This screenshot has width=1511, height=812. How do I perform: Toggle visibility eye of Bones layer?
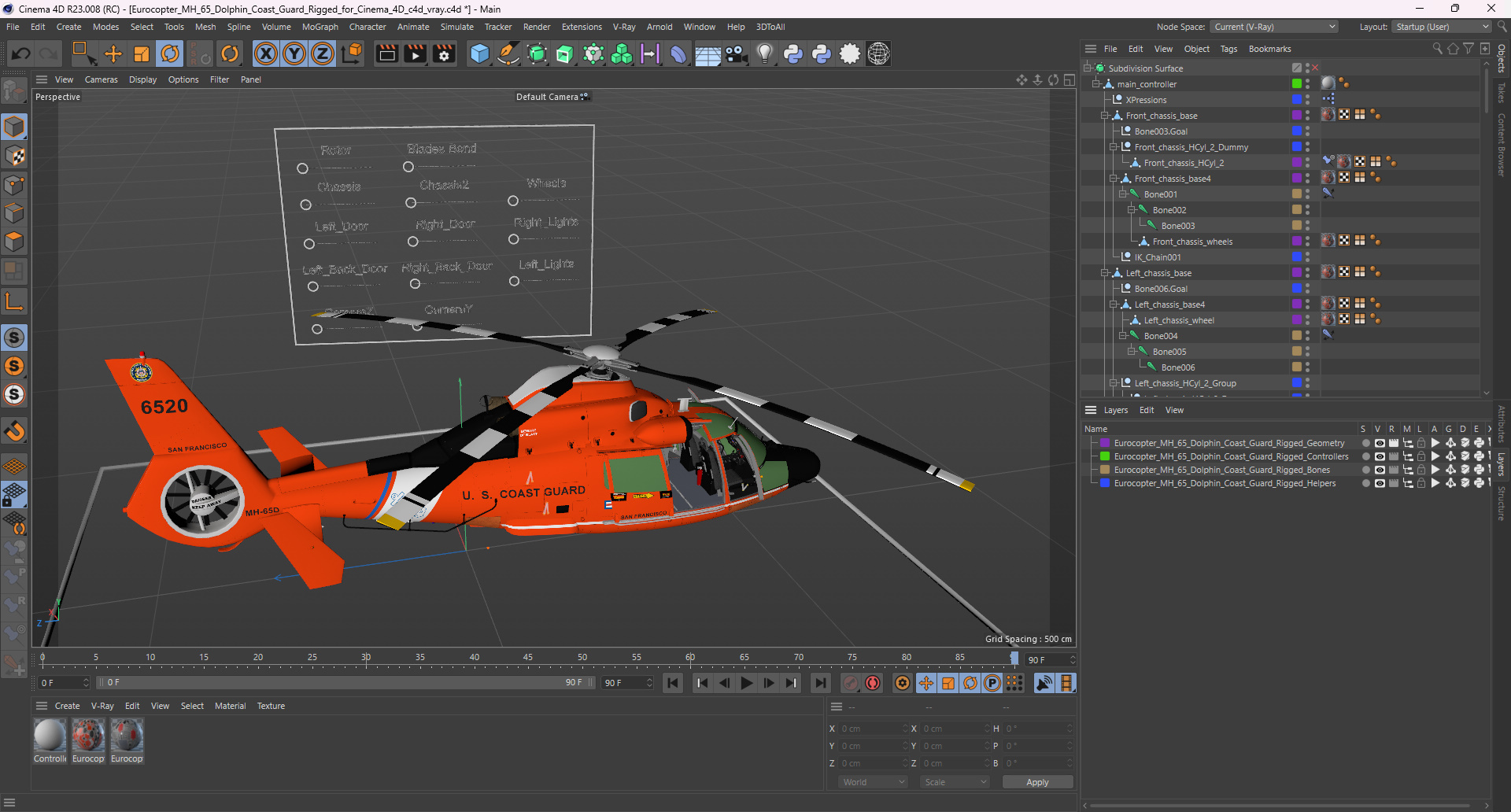pos(1380,471)
